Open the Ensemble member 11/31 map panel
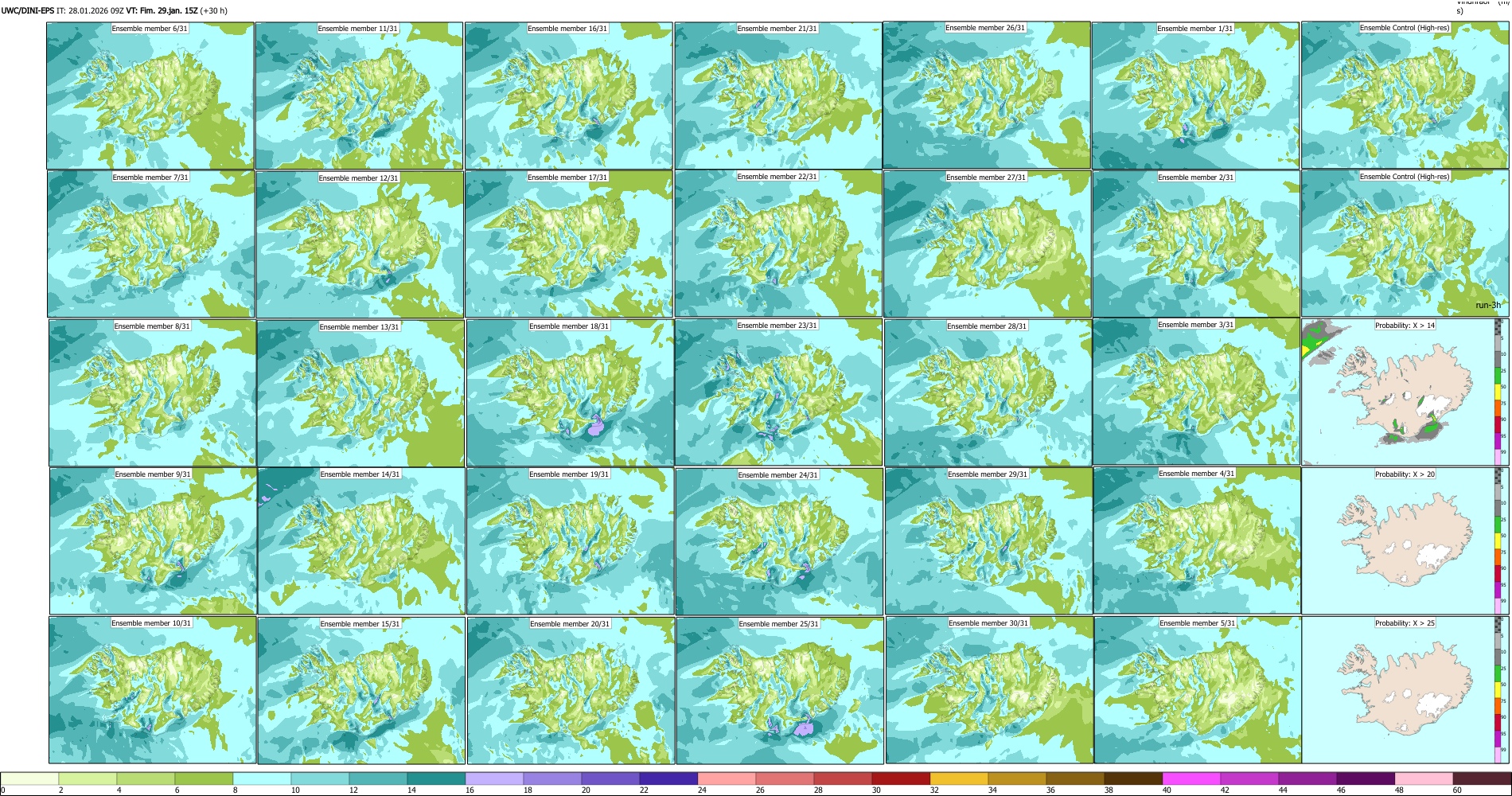 click(359, 96)
